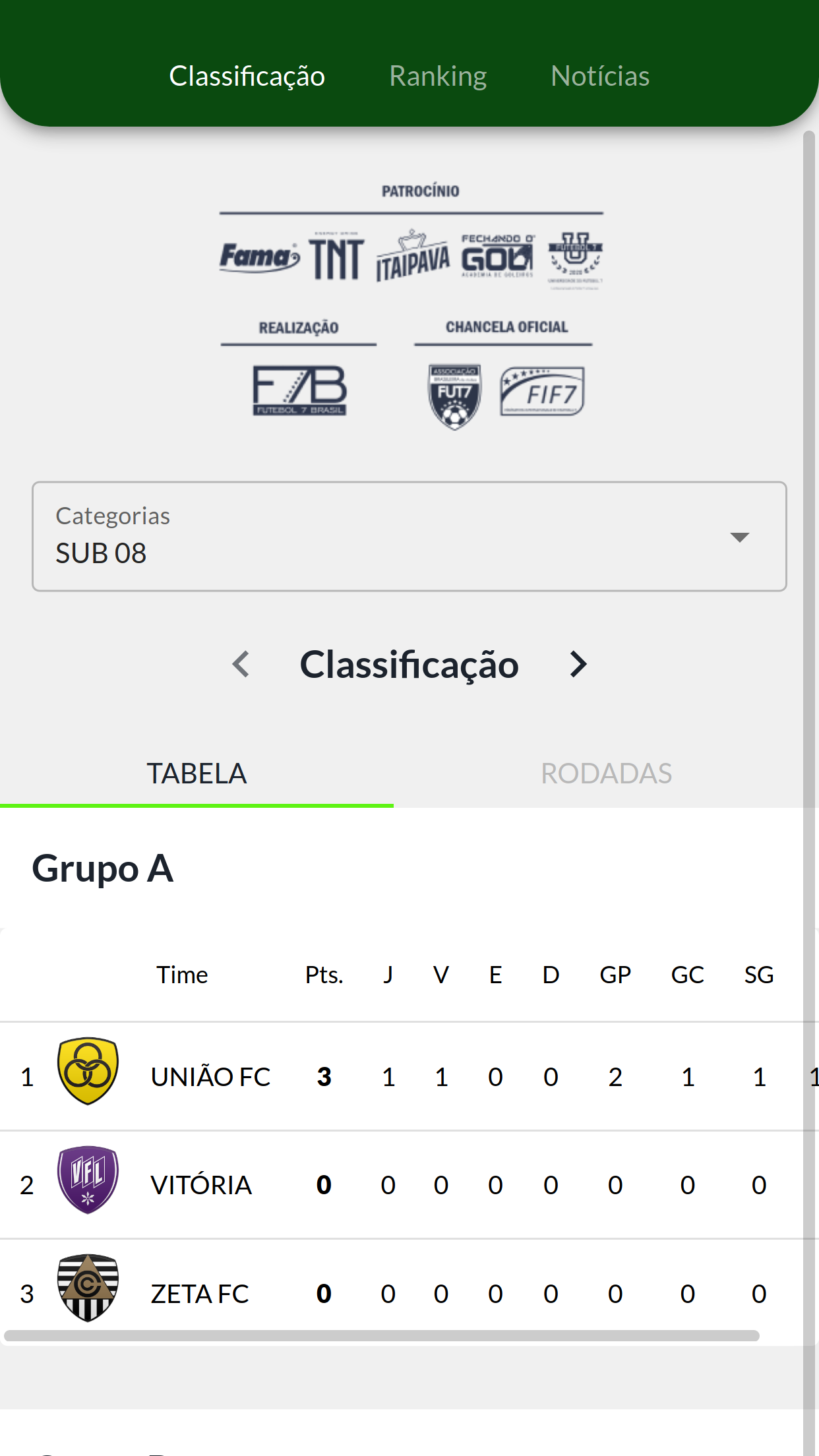Viewport: 819px width, 1456px height.
Task: Switch to the RODADAS tab
Action: 606,773
